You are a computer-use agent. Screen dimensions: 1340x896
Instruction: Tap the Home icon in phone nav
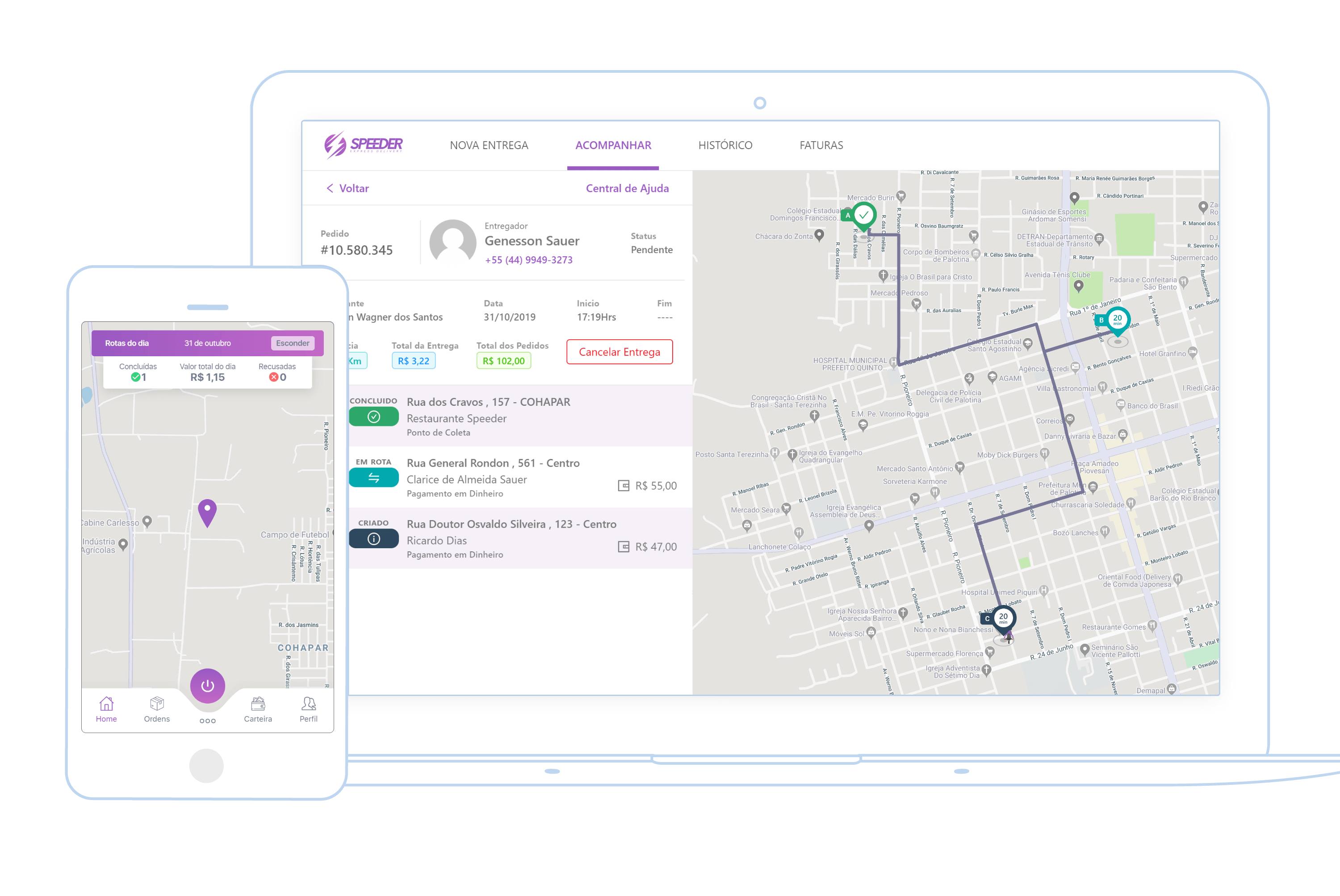coord(106,704)
